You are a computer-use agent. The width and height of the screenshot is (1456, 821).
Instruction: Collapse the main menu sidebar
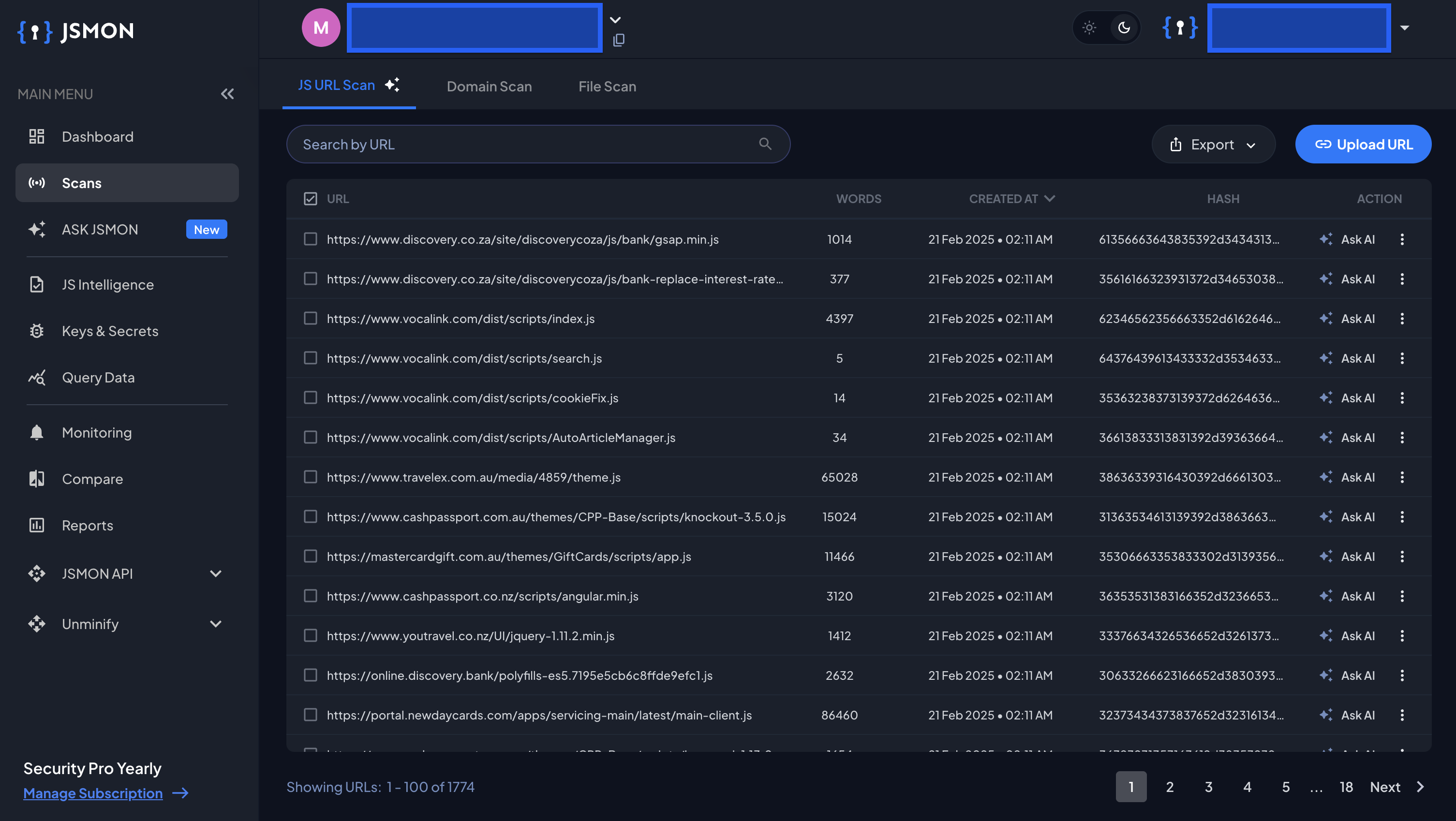point(227,94)
